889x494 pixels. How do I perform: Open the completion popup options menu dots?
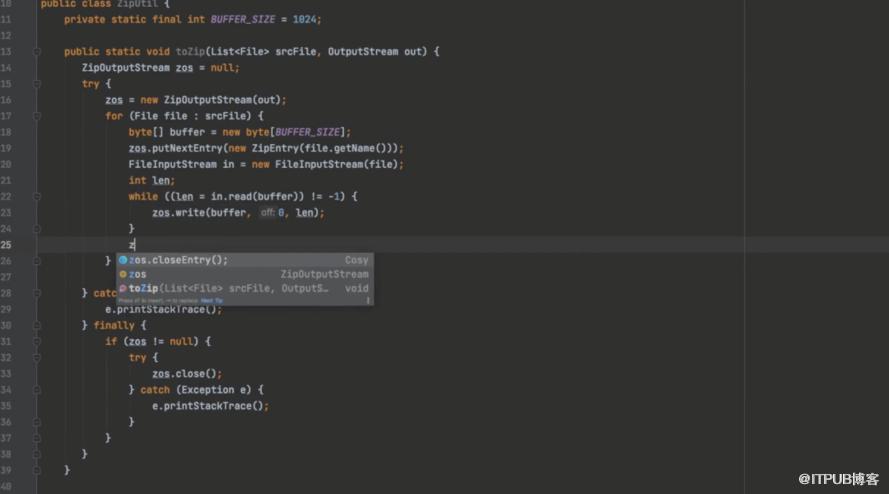(x=367, y=300)
